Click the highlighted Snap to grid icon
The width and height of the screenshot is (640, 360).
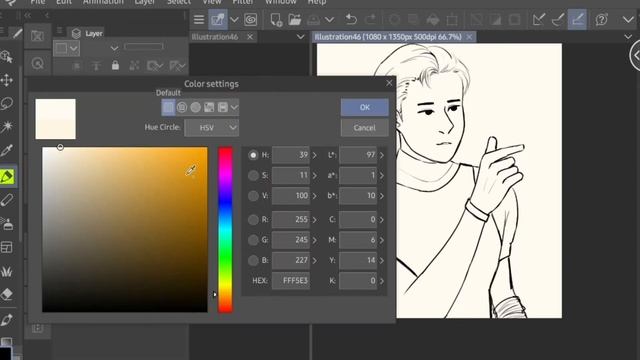577,20
